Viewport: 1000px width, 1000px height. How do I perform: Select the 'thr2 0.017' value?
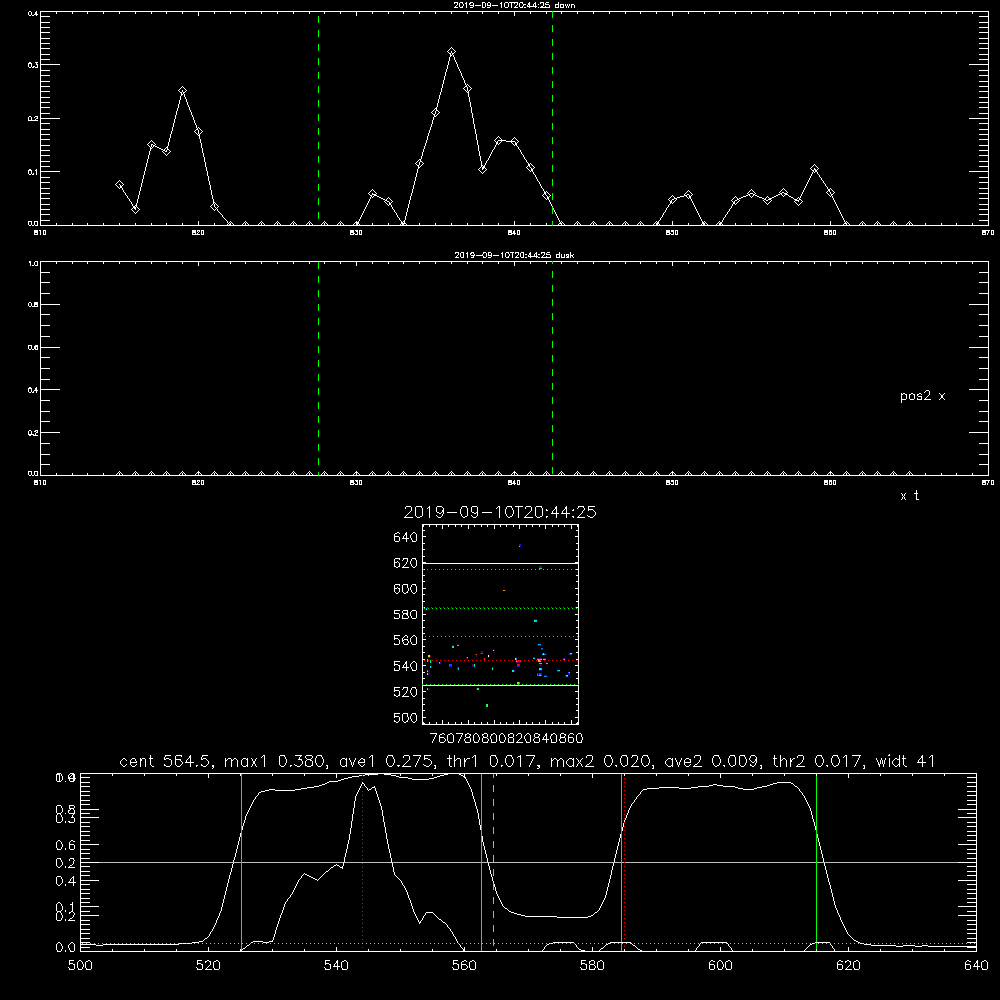(x=818, y=761)
